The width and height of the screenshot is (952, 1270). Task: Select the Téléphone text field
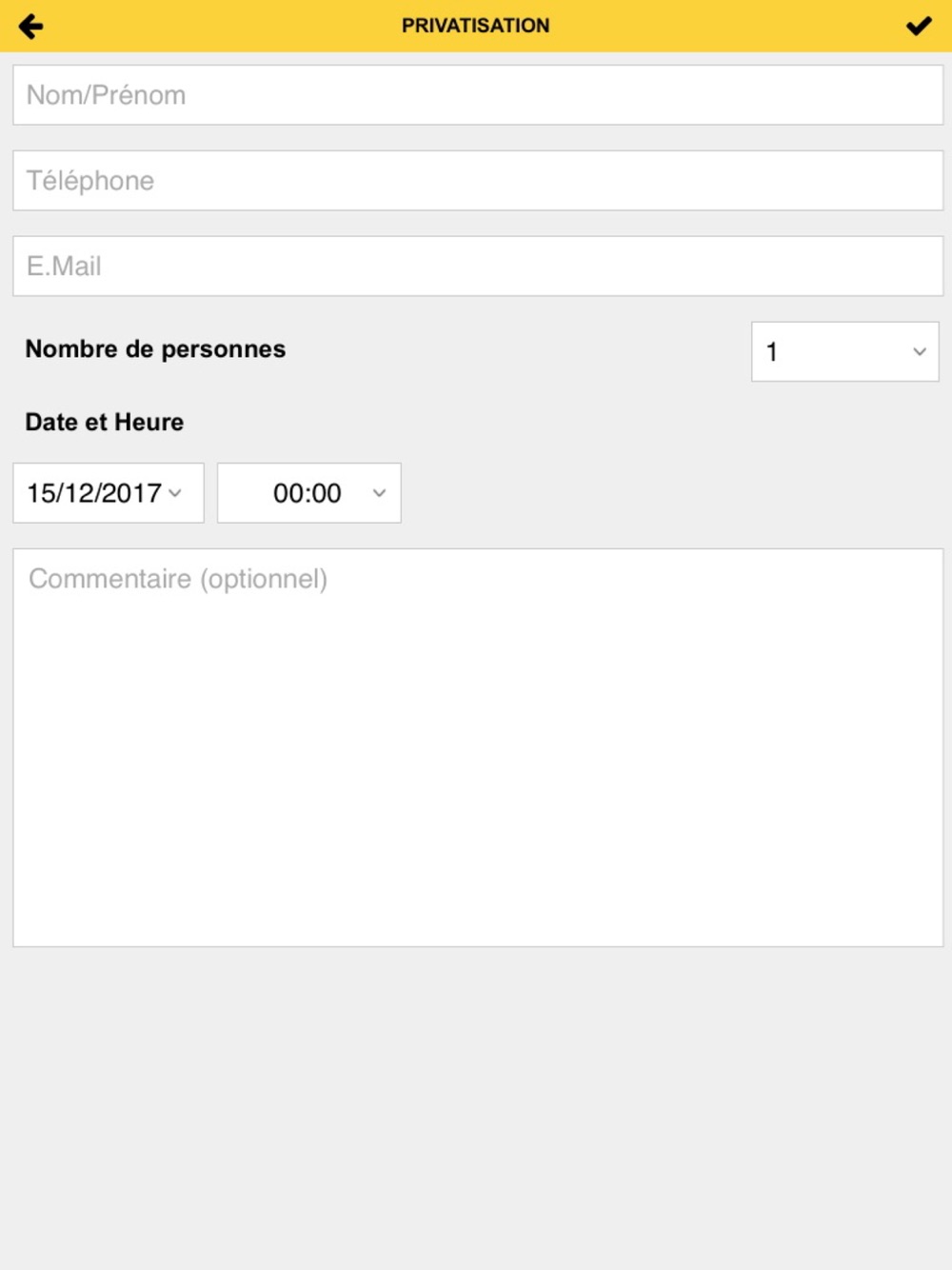(x=478, y=180)
